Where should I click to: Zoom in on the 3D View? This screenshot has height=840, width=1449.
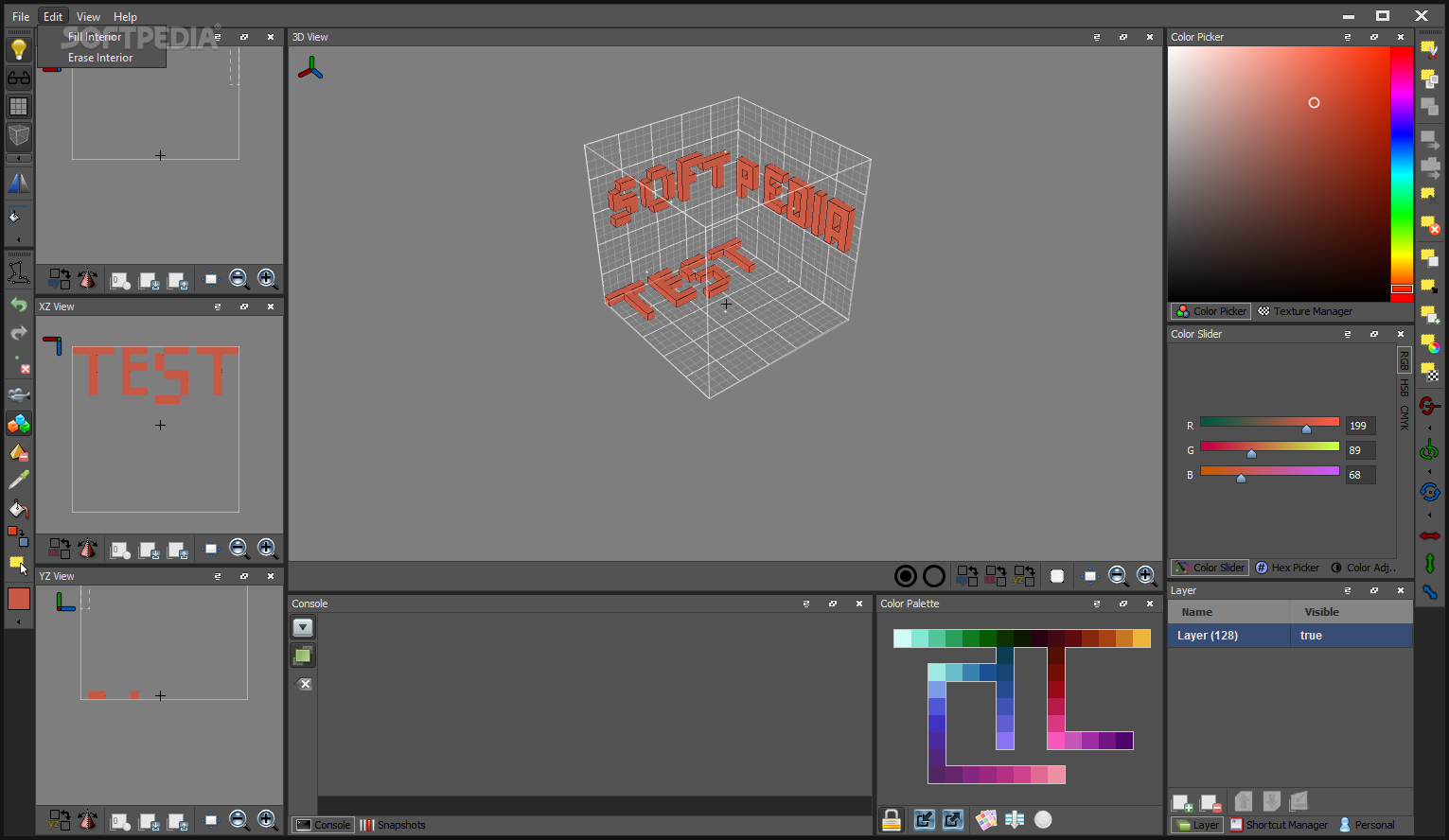[1146, 575]
